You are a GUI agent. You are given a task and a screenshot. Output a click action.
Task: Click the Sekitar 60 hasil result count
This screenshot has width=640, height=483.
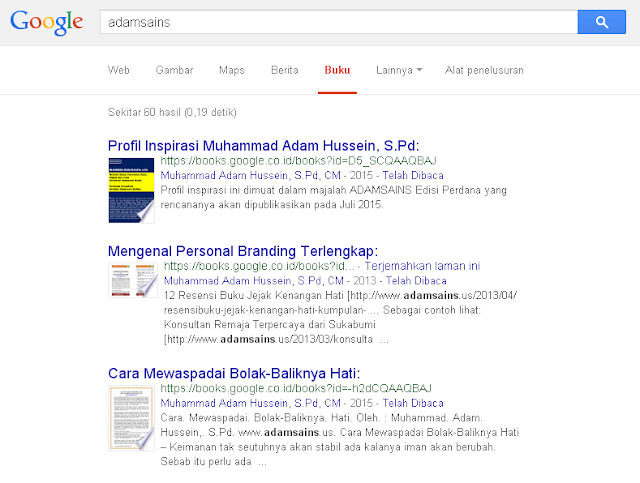[172, 112]
